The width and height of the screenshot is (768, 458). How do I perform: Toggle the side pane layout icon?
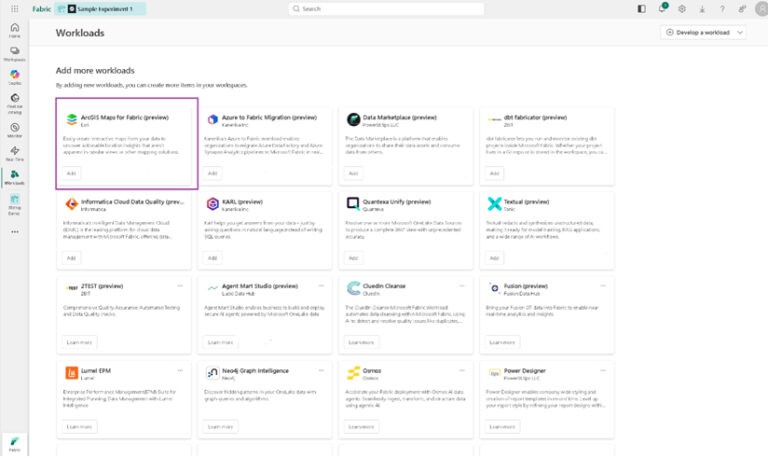(641, 8)
